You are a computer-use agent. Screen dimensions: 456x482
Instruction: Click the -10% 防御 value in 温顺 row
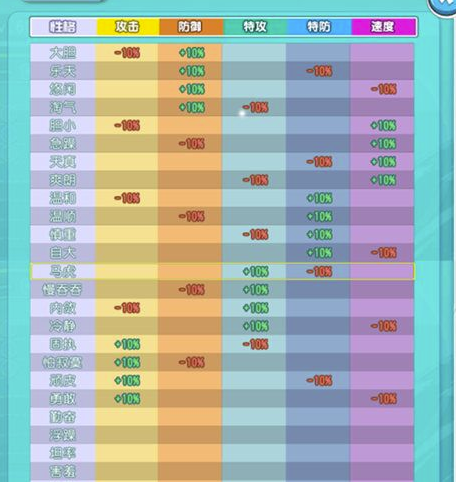tap(192, 217)
